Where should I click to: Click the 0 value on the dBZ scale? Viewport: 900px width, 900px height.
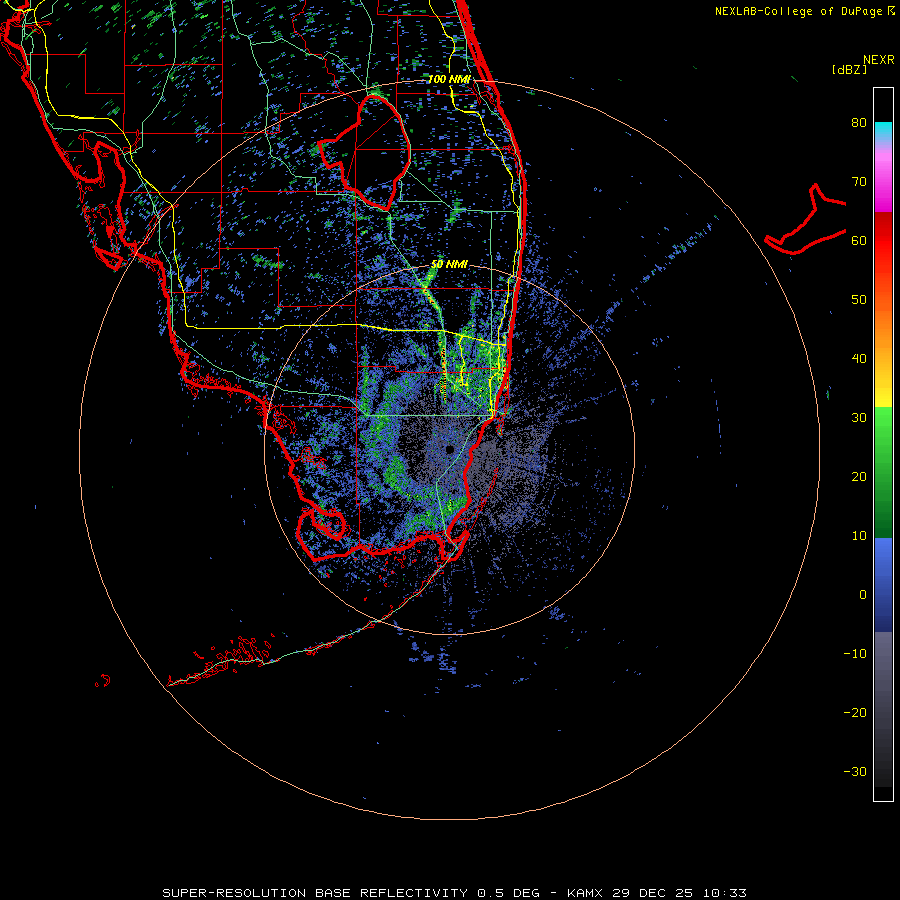(x=863, y=595)
